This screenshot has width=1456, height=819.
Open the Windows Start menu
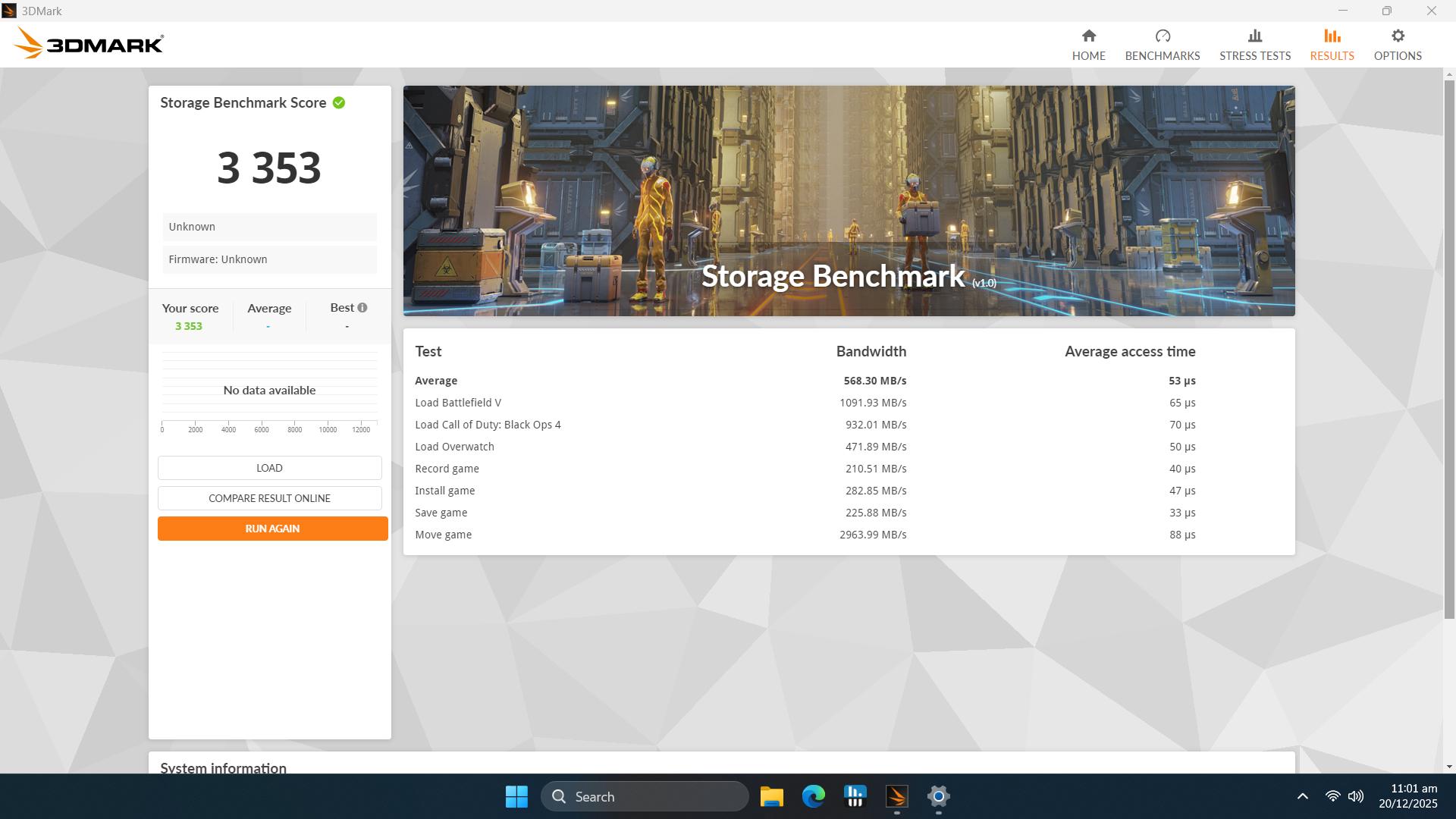(x=516, y=796)
